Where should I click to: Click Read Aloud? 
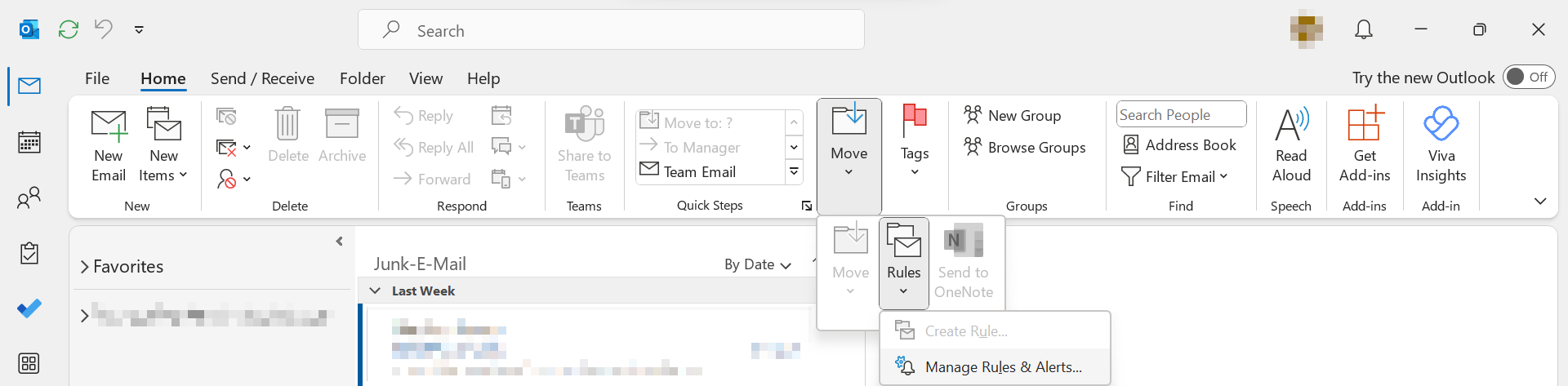pos(1291,145)
